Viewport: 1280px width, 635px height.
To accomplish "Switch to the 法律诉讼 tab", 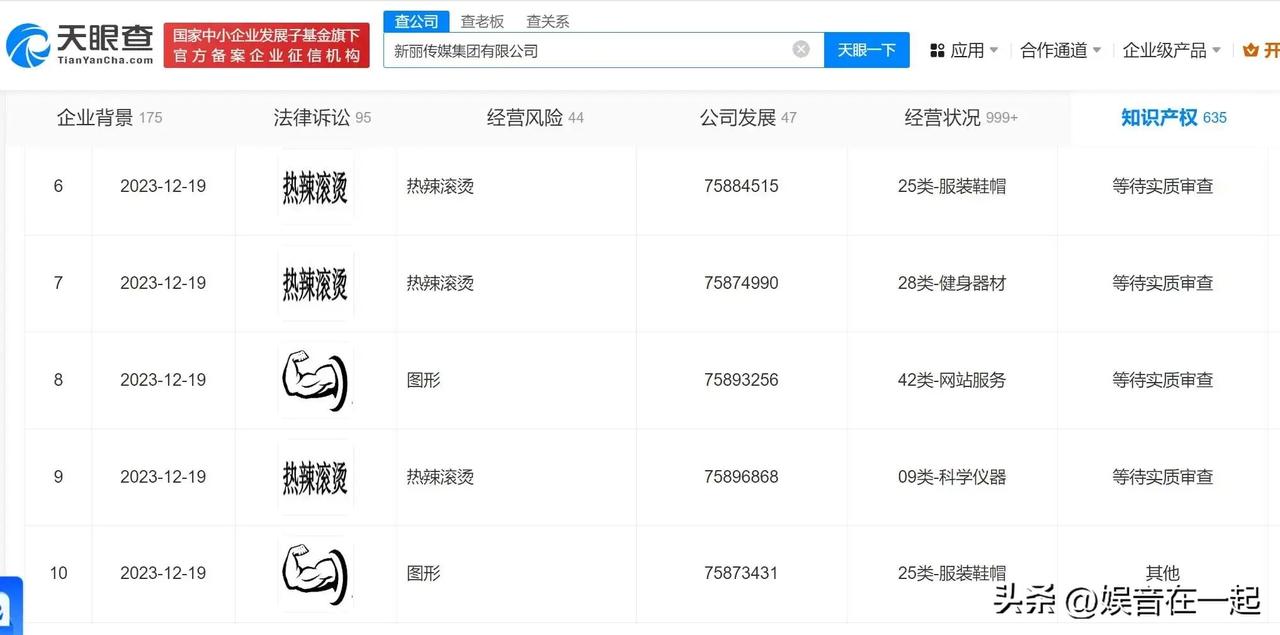I will pyautogui.click(x=322, y=117).
